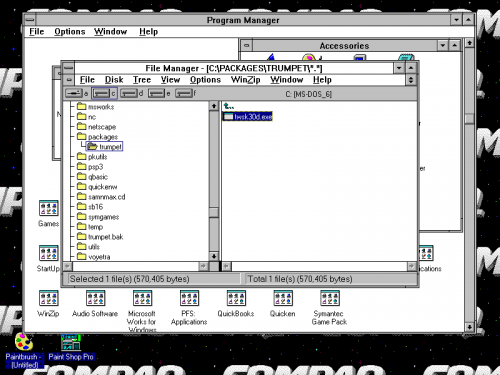The width and height of the screenshot is (500, 375).
Task: Open the sb16 folder
Action: 90,207
